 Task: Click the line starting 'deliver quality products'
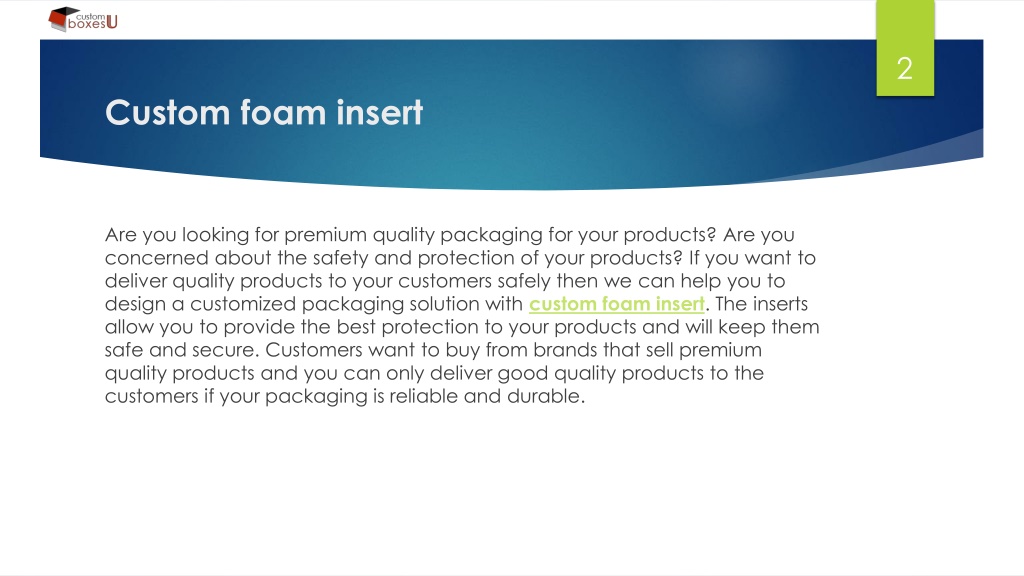click(x=445, y=281)
